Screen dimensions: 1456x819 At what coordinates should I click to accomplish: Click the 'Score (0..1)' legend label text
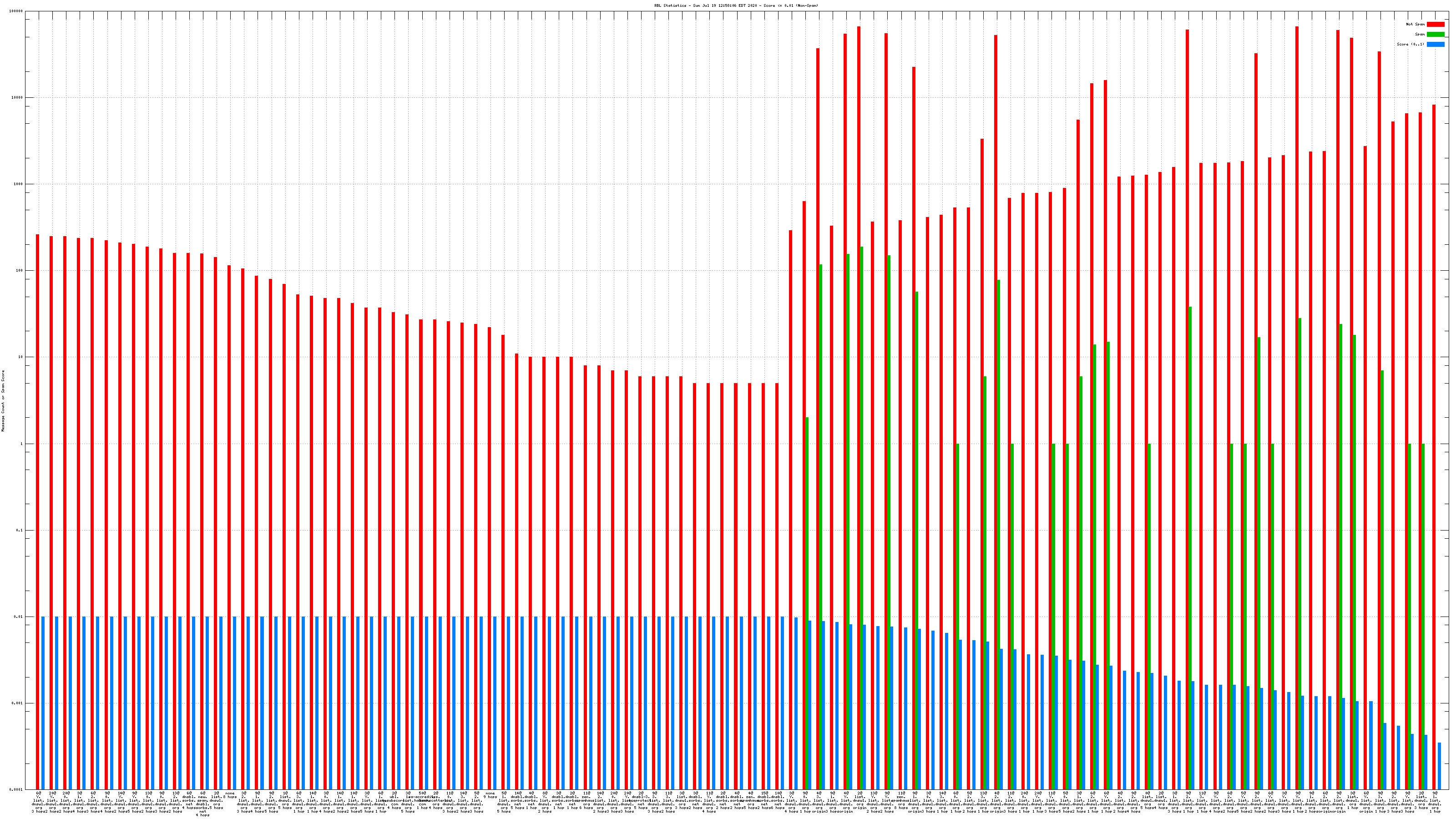point(1410,44)
